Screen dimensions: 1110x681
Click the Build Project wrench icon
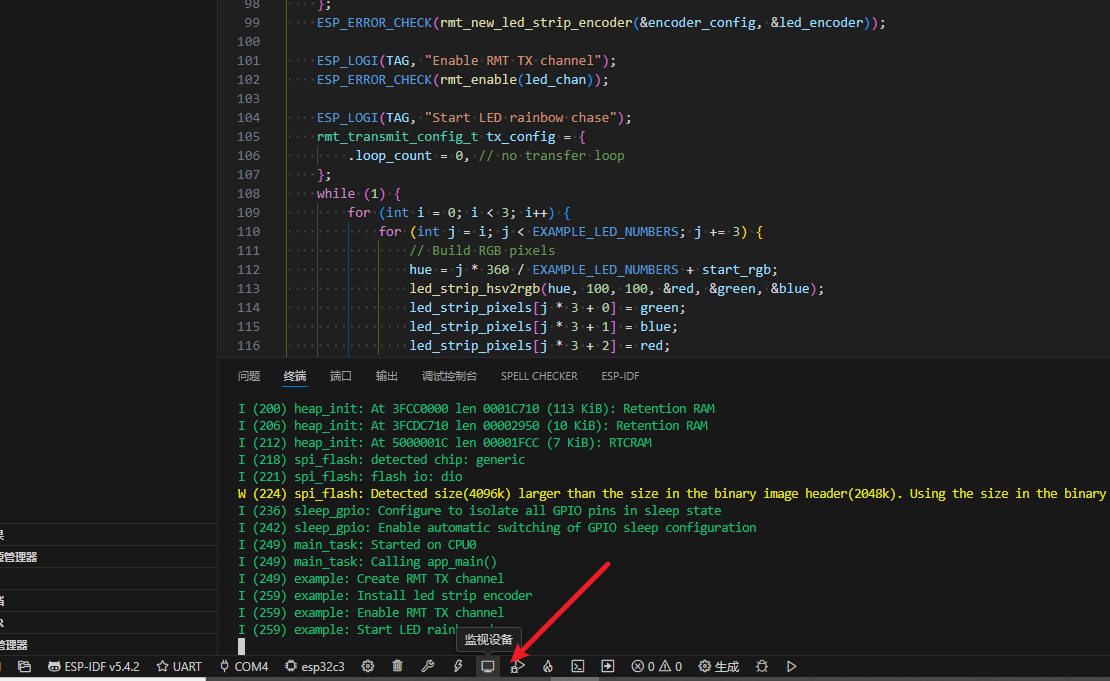428,666
